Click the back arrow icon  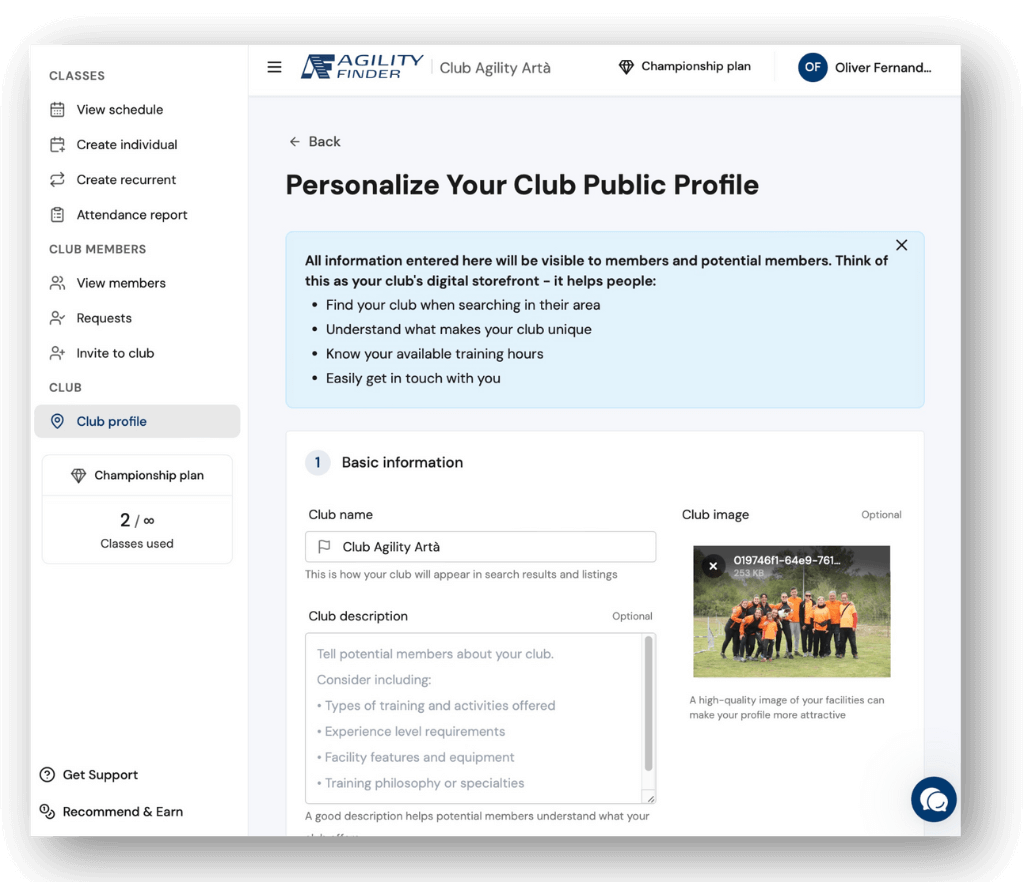click(294, 142)
